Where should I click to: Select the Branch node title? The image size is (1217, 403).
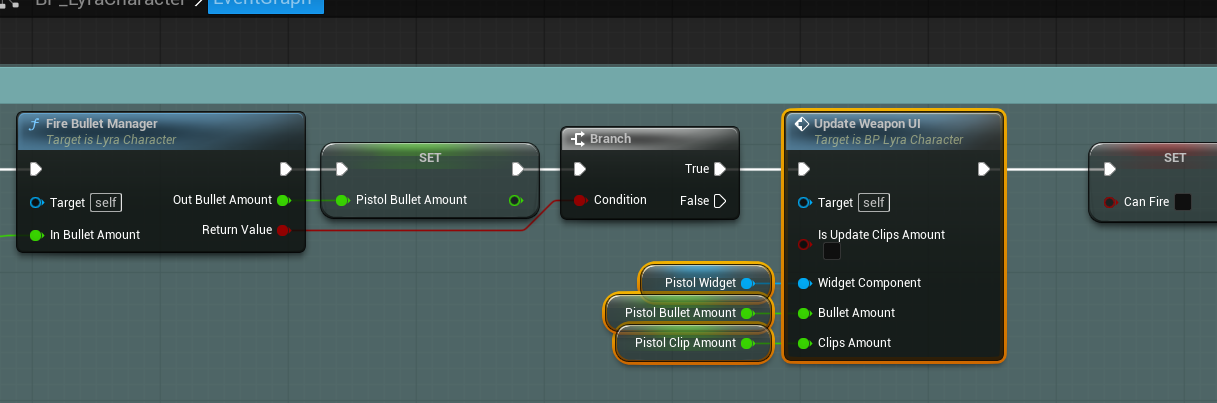pos(610,139)
